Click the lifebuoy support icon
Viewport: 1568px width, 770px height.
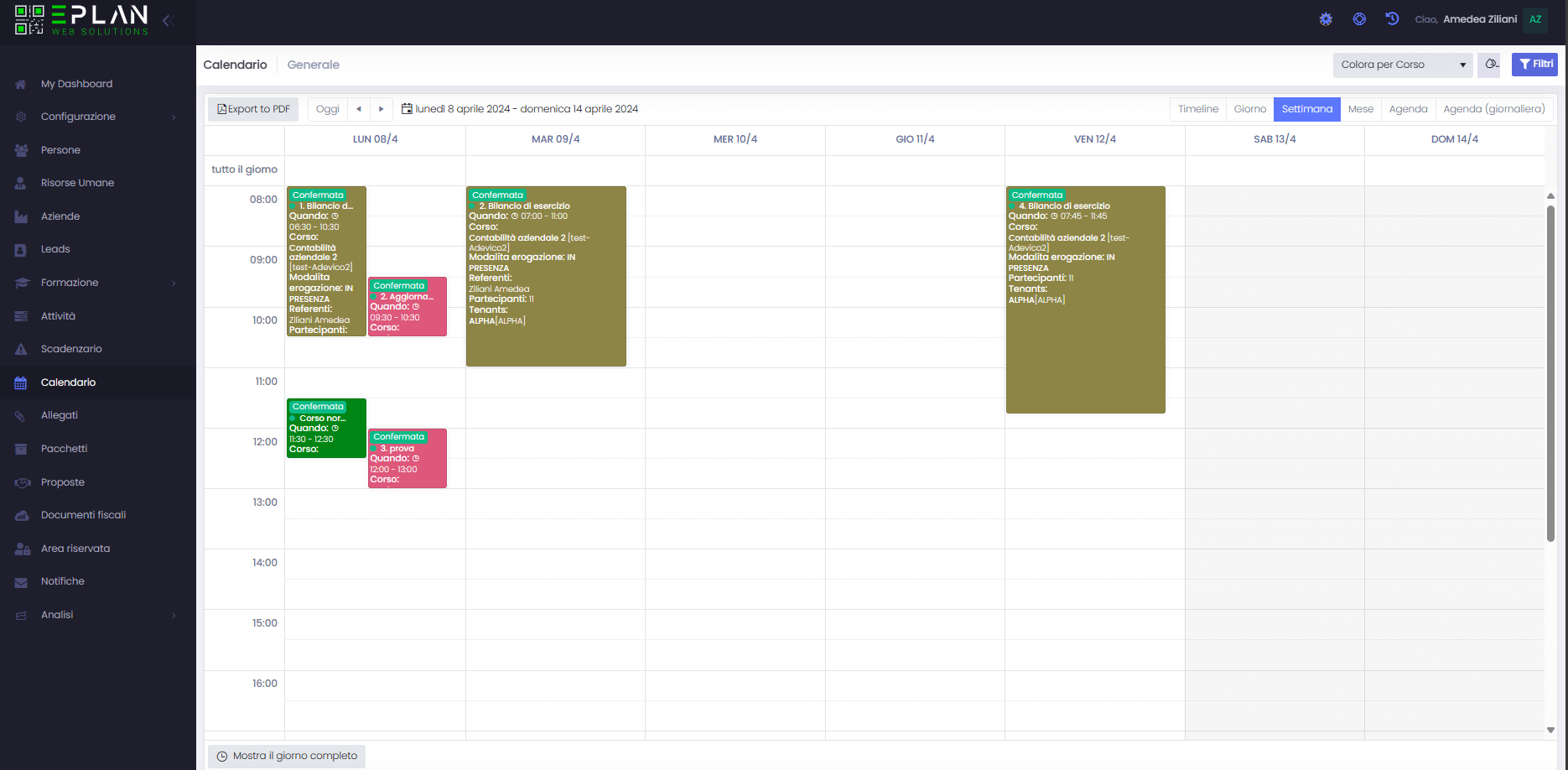click(1359, 19)
